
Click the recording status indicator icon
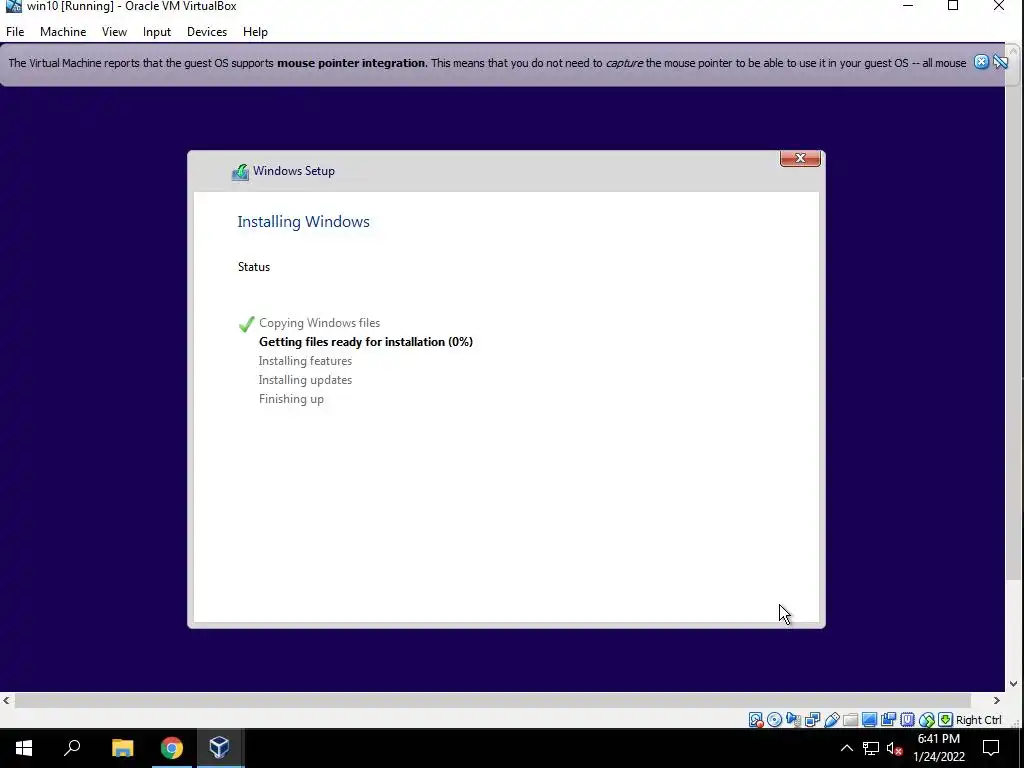click(x=888, y=720)
